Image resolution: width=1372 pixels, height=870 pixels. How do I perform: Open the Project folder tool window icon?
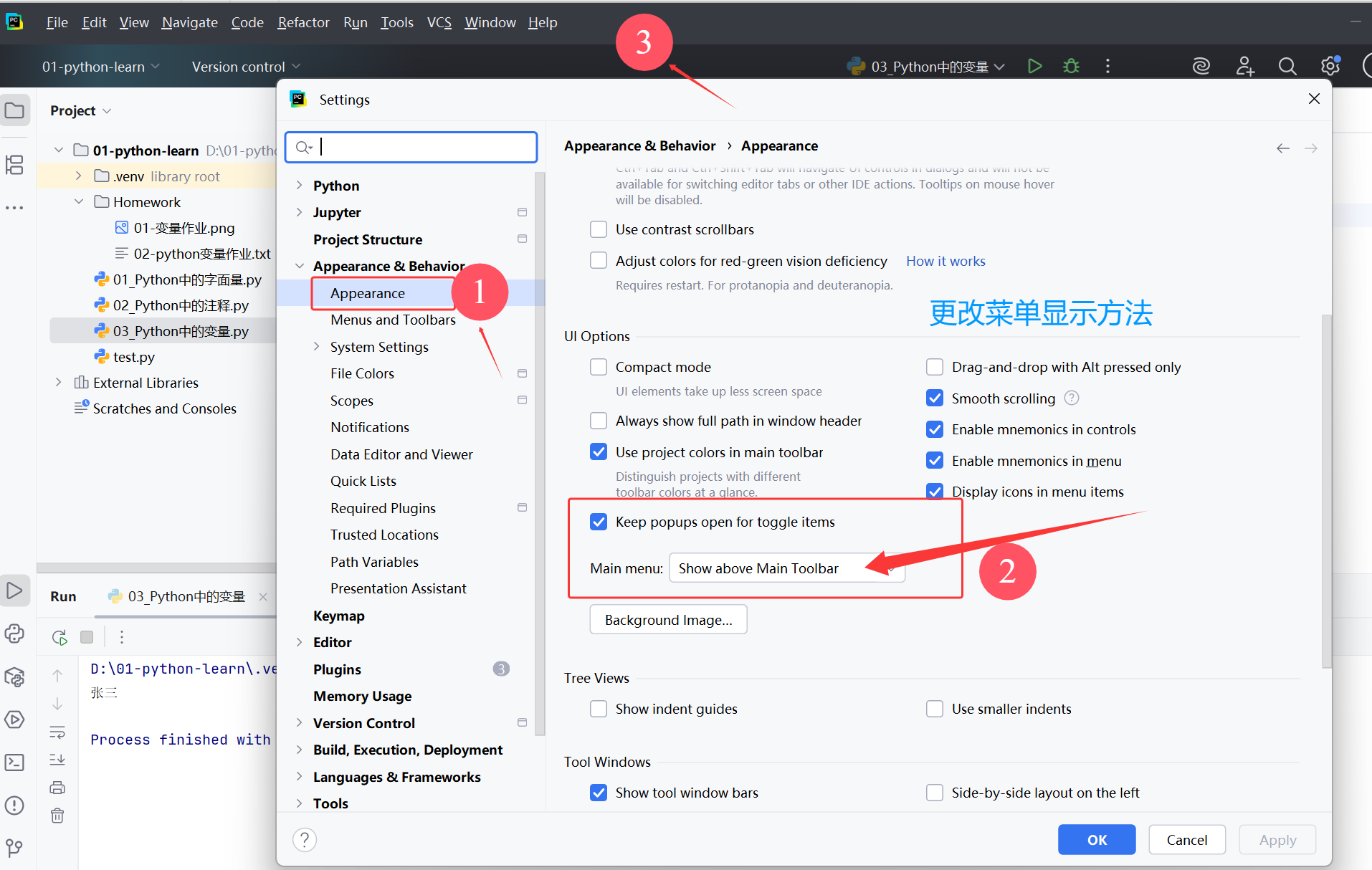click(14, 110)
